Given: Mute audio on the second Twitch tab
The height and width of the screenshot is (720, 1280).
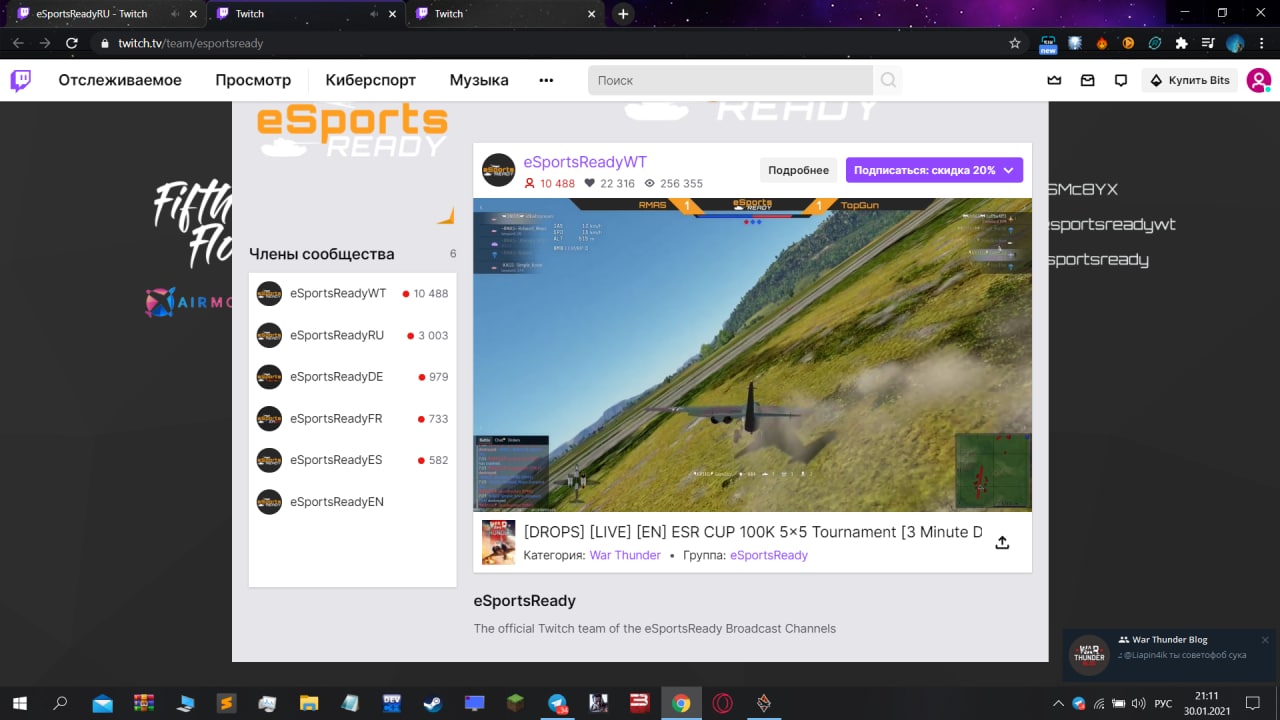Looking at the screenshot, I should tap(375, 14).
